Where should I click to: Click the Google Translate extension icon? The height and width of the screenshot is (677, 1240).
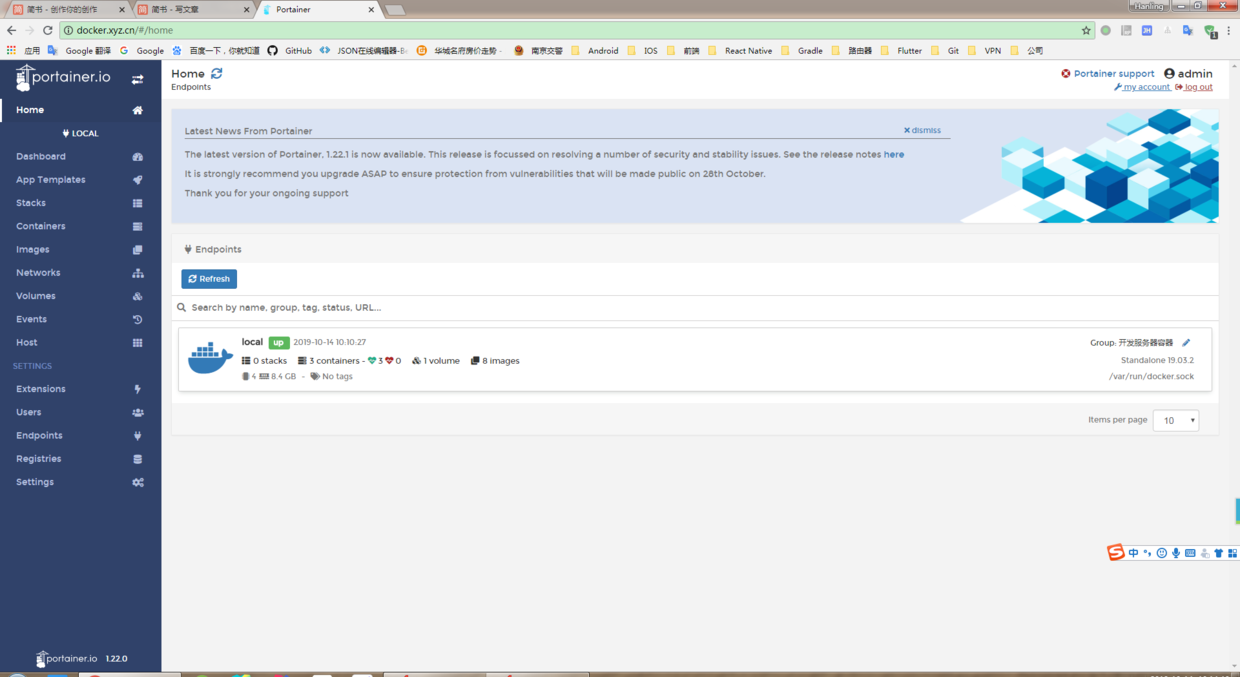point(1187,30)
